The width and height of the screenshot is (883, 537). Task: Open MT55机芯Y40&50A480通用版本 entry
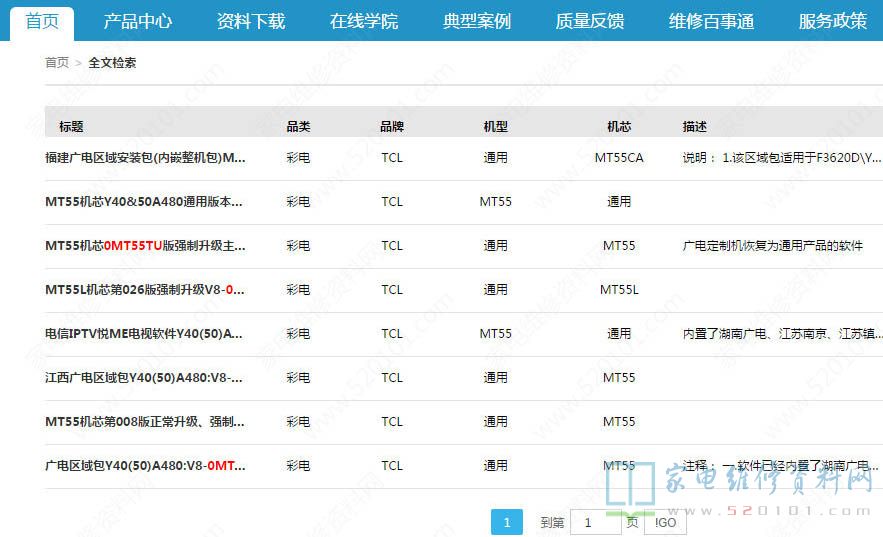coord(144,201)
